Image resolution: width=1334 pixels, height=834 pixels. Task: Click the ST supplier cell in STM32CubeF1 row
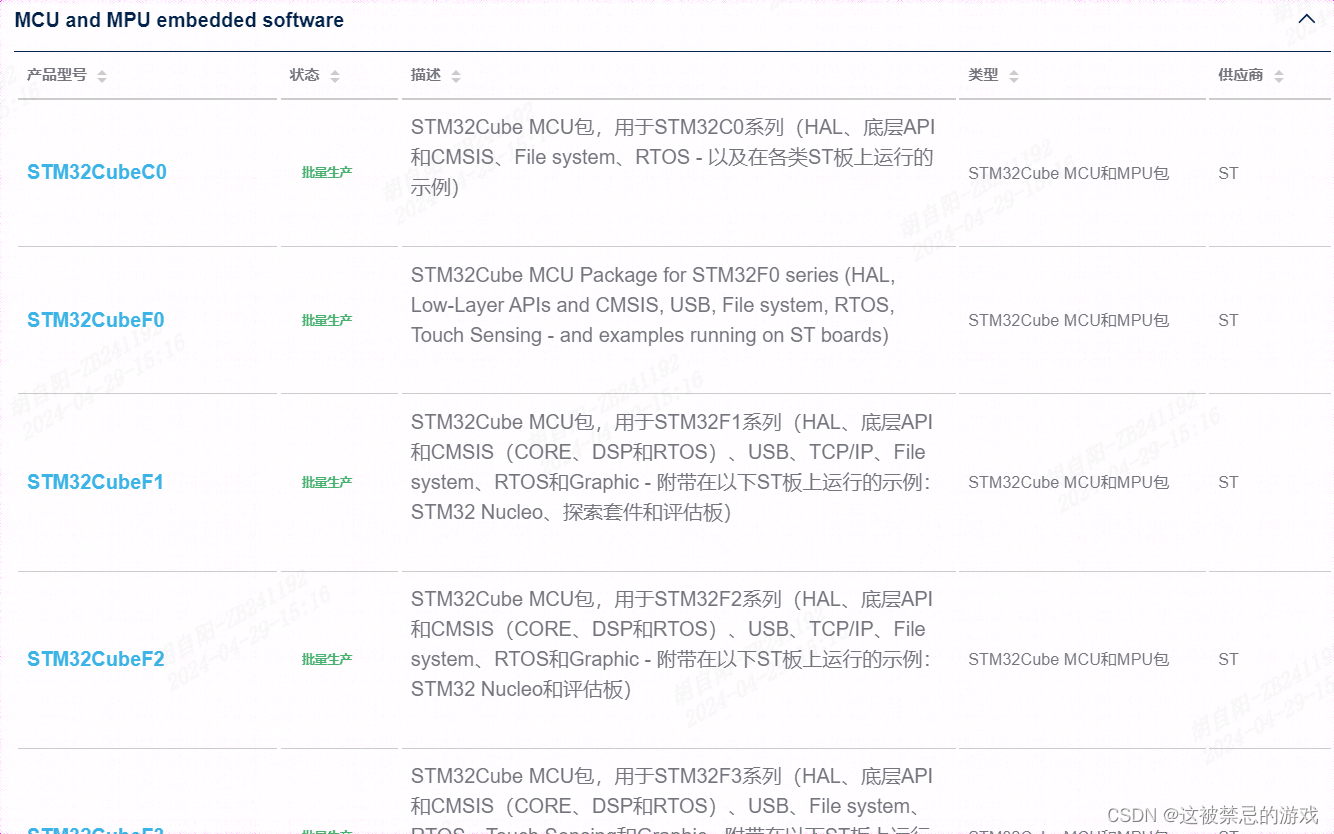(x=1228, y=482)
